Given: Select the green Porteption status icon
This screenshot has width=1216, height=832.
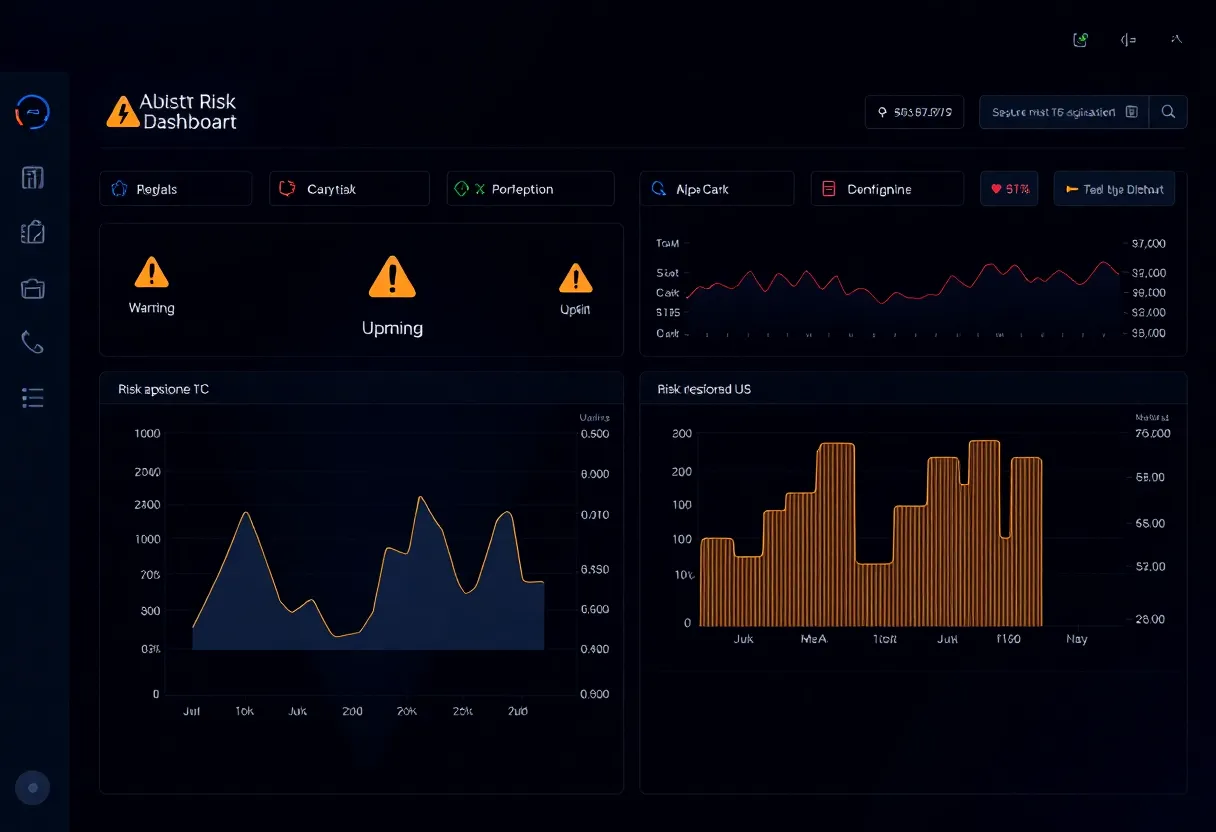Looking at the screenshot, I should pyautogui.click(x=460, y=188).
